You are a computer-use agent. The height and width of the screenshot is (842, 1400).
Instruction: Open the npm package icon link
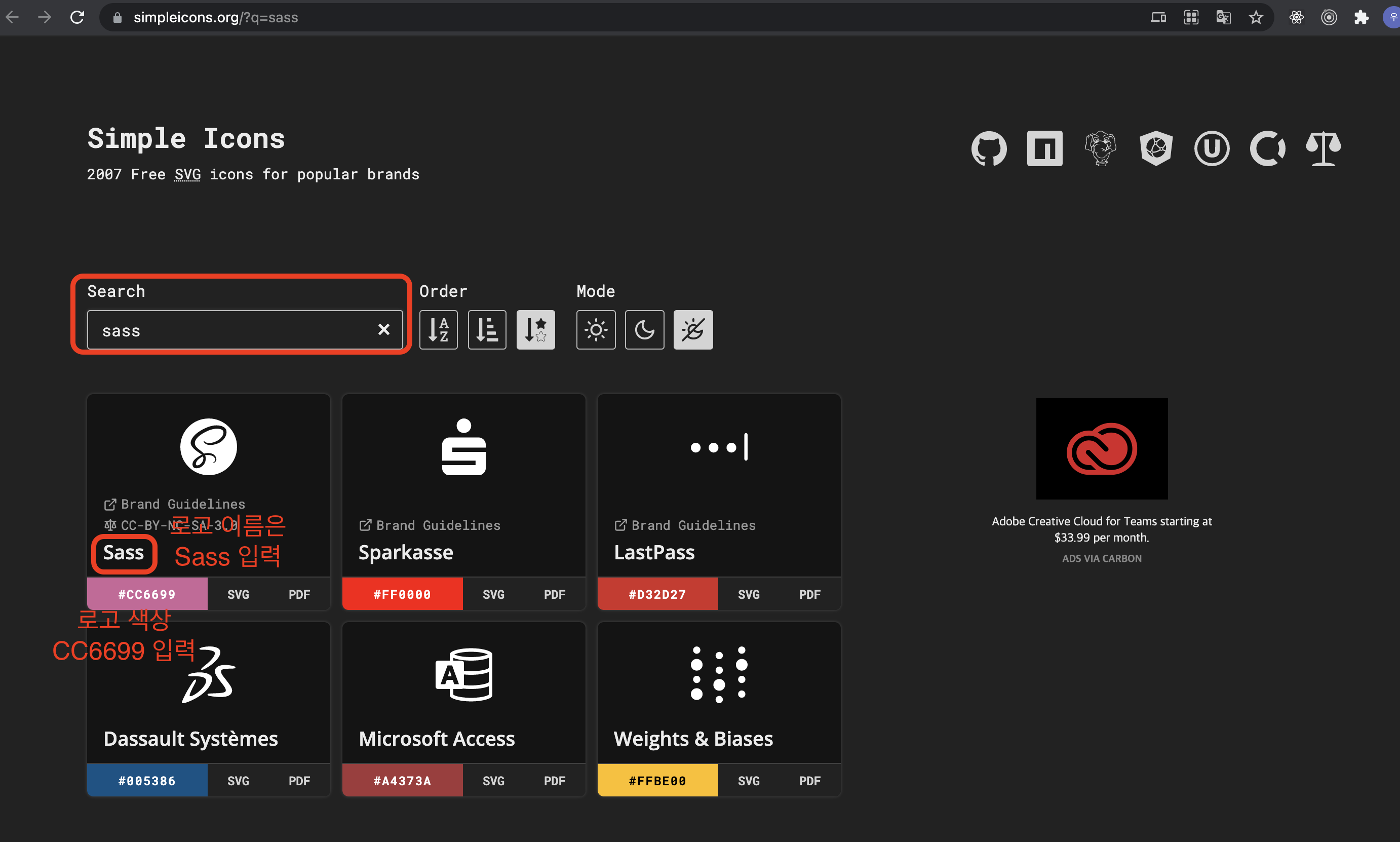1044,148
